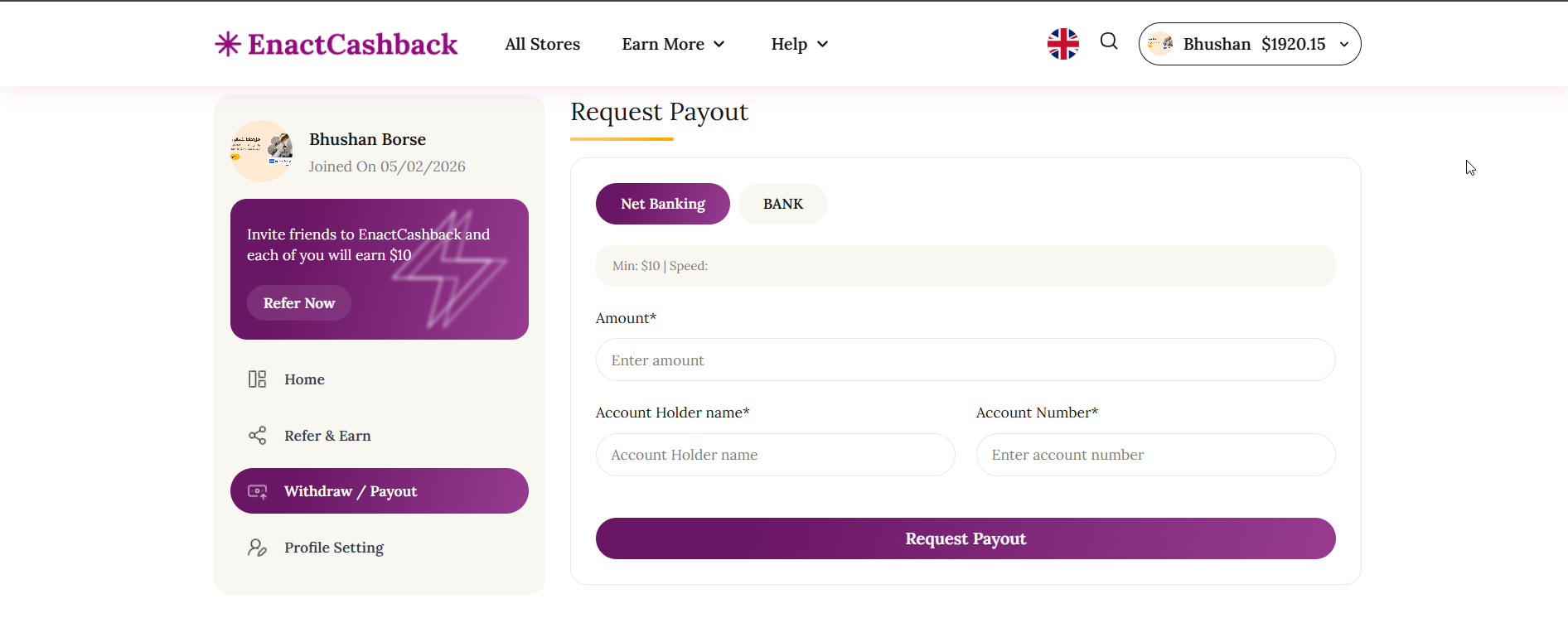Click the Enter account number field
The height and width of the screenshot is (618, 1568).
(x=1155, y=455)
